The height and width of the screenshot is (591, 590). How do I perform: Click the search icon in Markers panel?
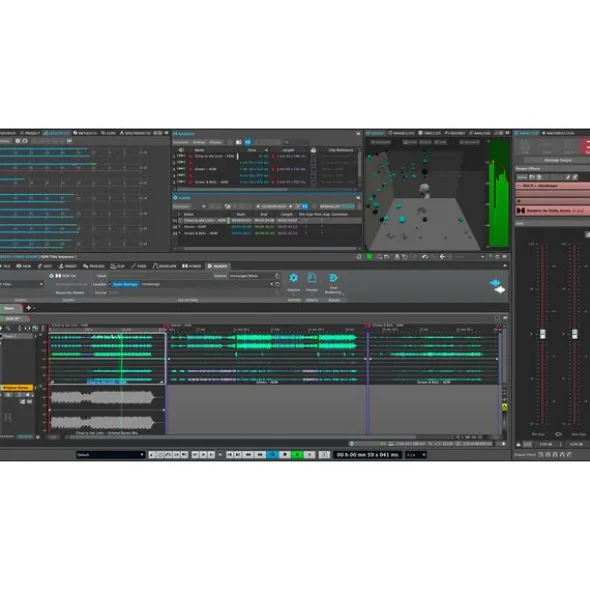pyautogui.click(x=287, y=142)
